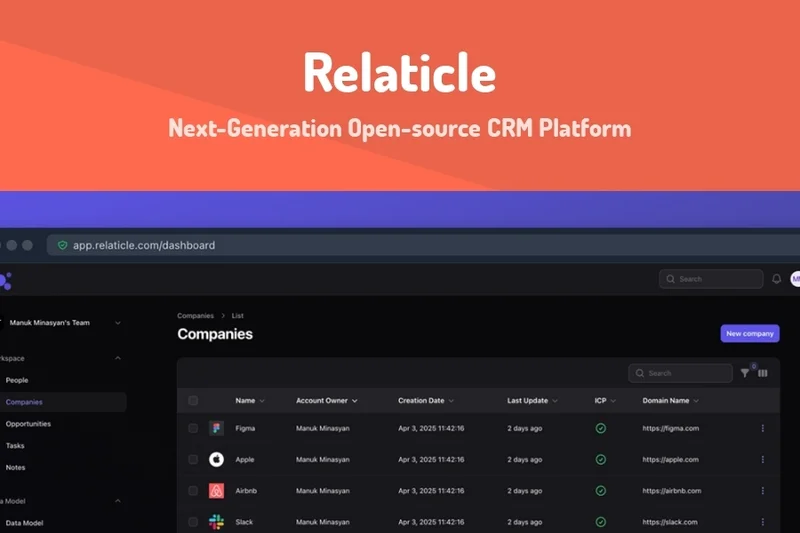Open row actions menu for Apple
Screen dimensions: 800x533
tap(763, 459)
